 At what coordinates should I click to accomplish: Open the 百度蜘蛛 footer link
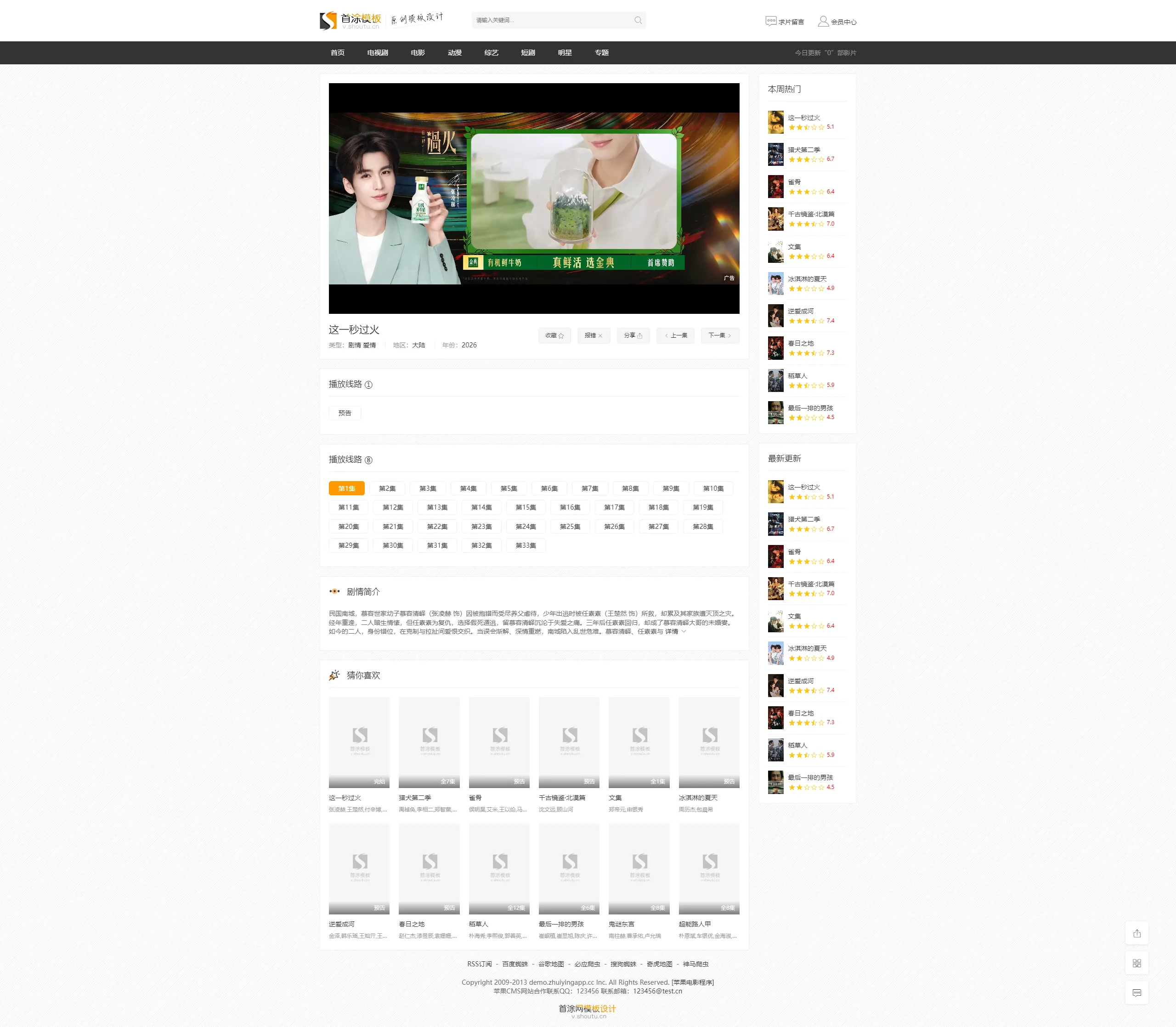tap(515, 965)
